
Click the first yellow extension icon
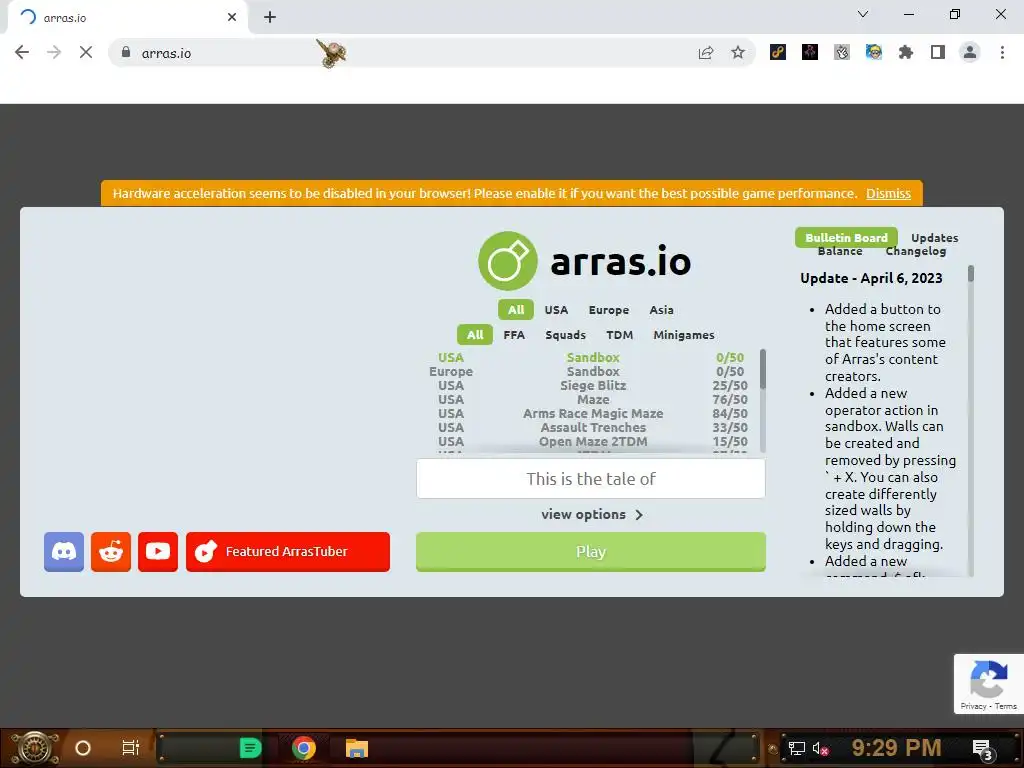click(778, 52)
